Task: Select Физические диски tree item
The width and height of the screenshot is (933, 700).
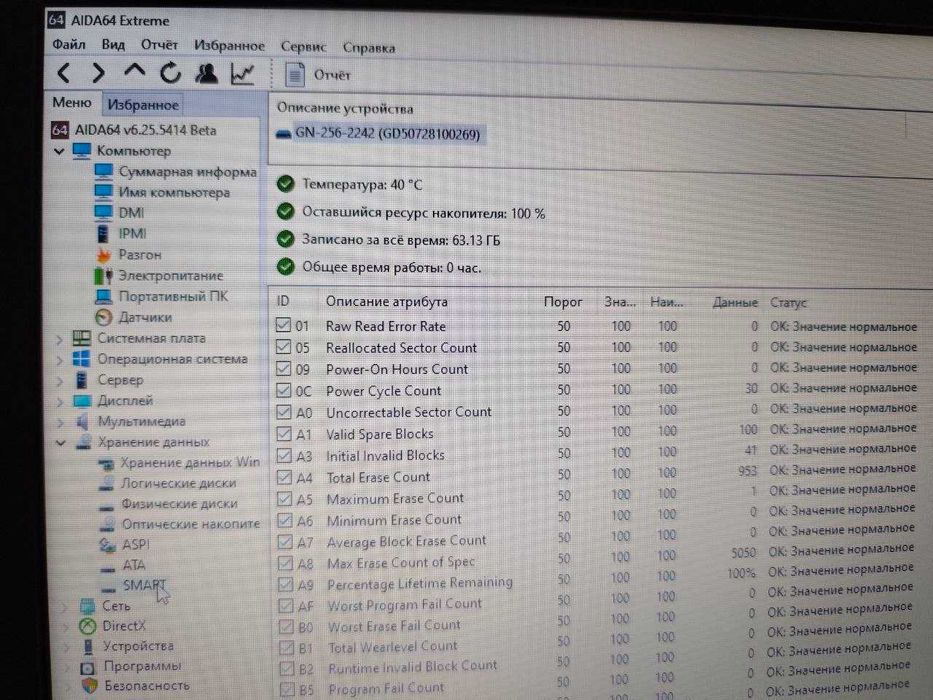Action: (180, 504)
